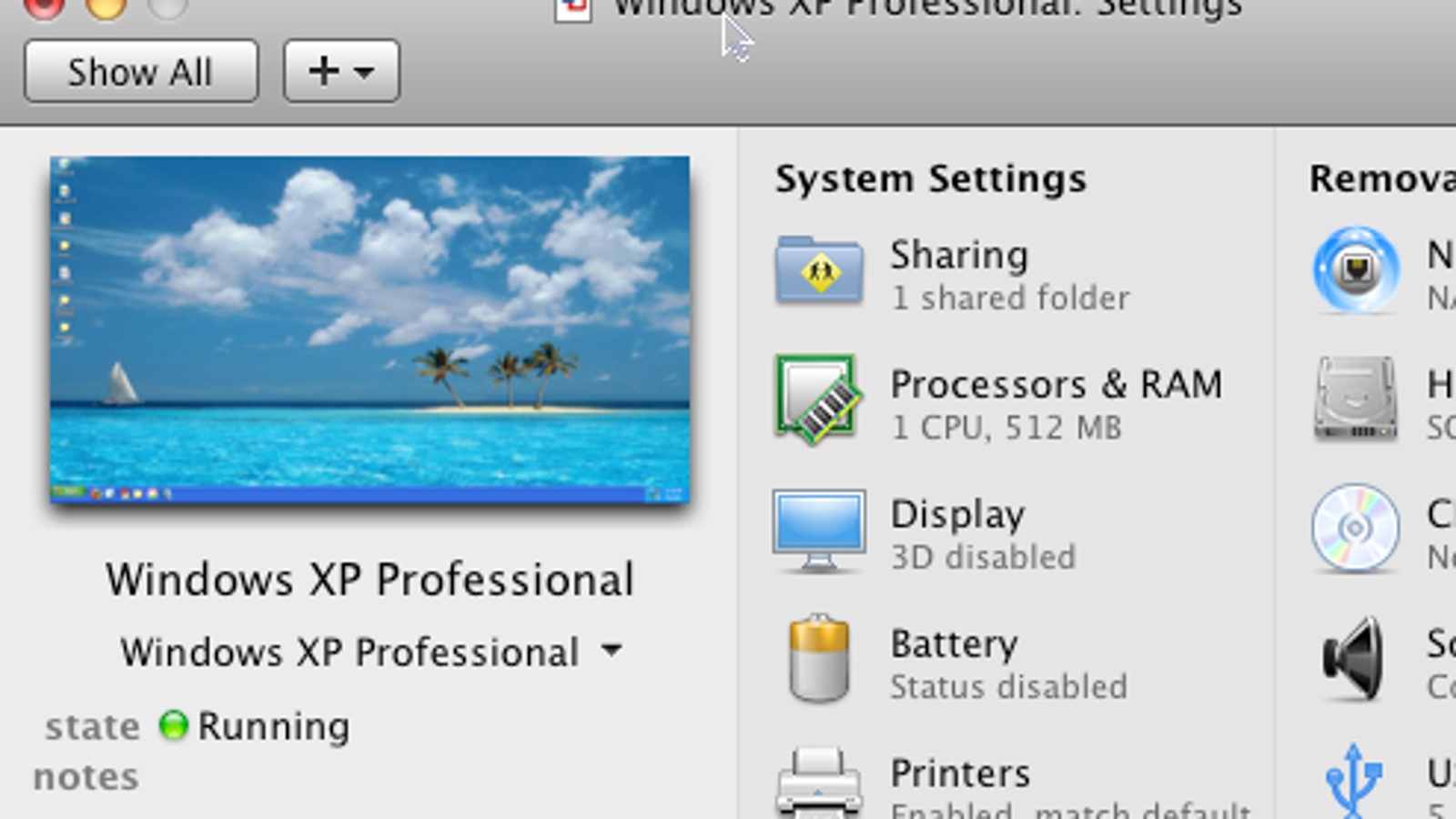Click the Windows XP desktop preview thumbnail
The image size is (1456, 819).
(x=369, y=329)
